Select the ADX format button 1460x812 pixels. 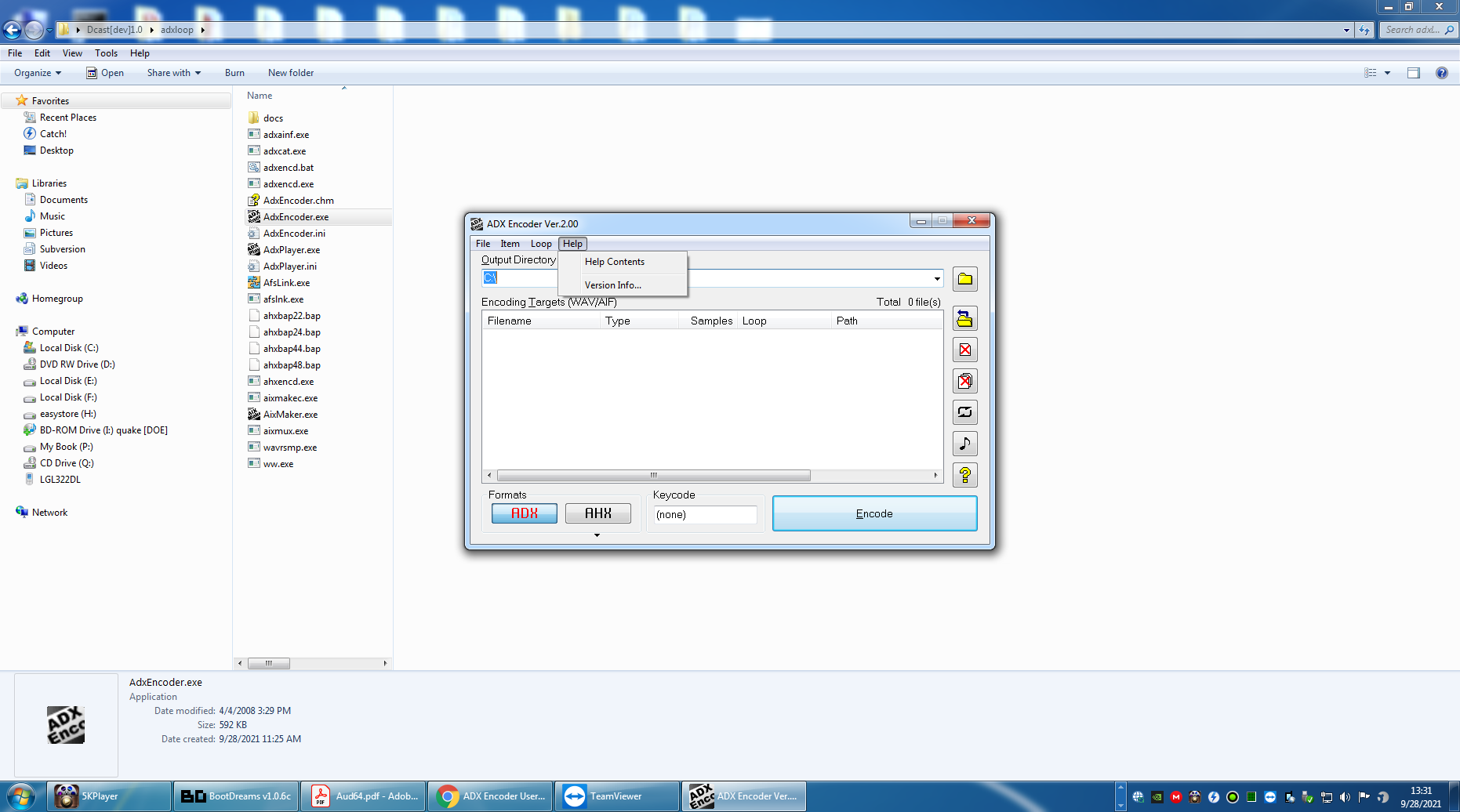tap(525, 513)
